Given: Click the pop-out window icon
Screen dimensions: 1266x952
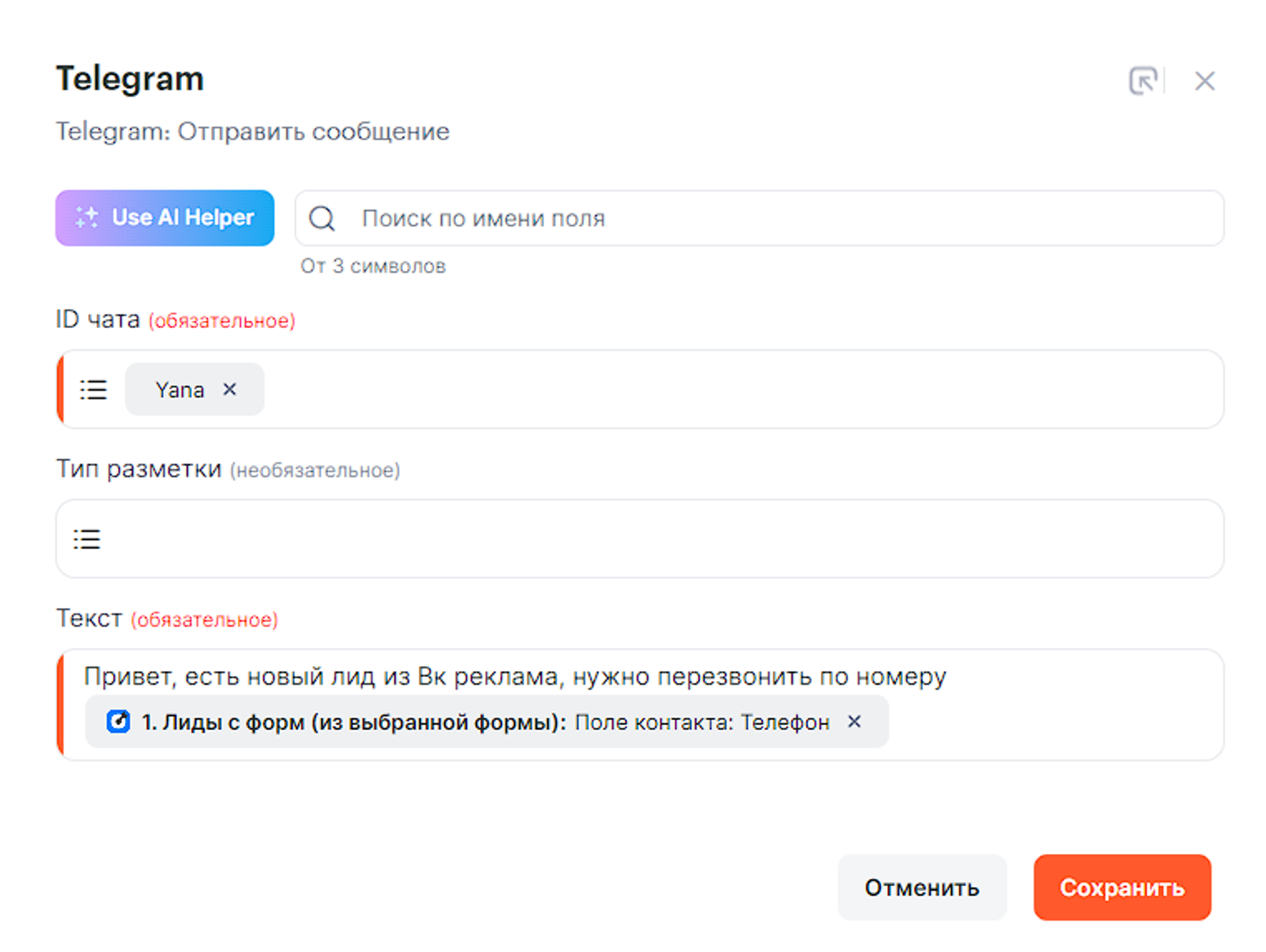Looking at the screenshot, I should coord(1143,81).
